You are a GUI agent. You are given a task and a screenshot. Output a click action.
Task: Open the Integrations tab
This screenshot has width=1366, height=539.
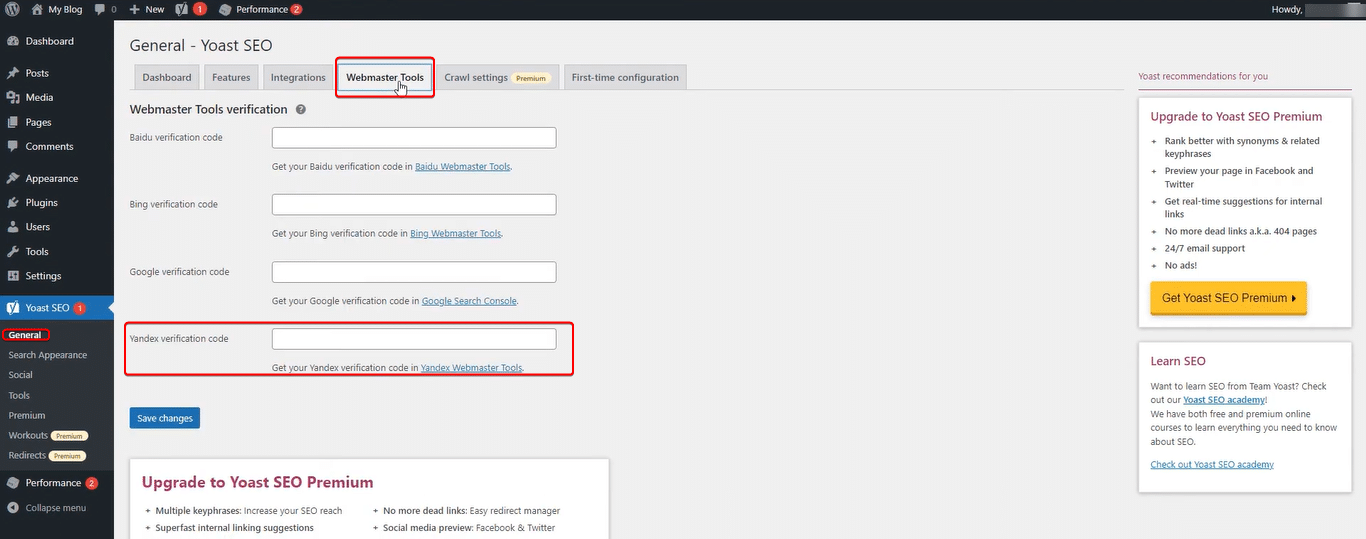pos(298,78)
